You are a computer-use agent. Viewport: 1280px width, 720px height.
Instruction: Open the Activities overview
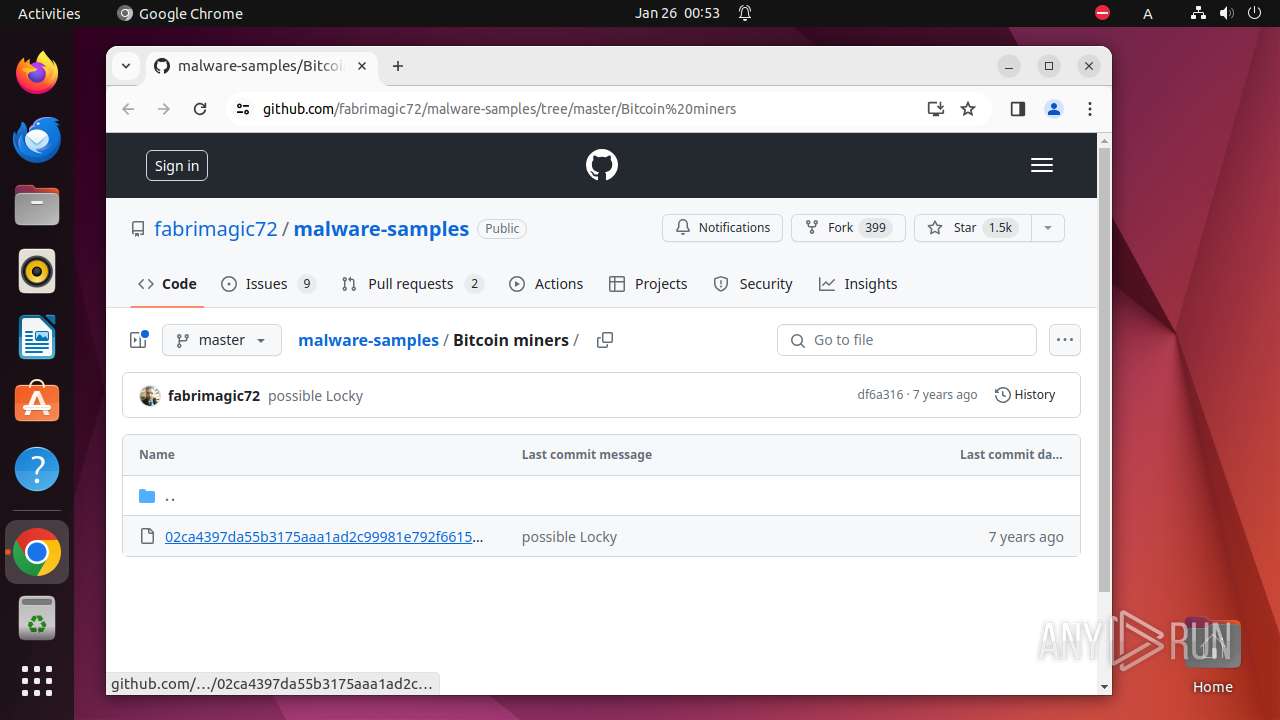pos(49,13)
